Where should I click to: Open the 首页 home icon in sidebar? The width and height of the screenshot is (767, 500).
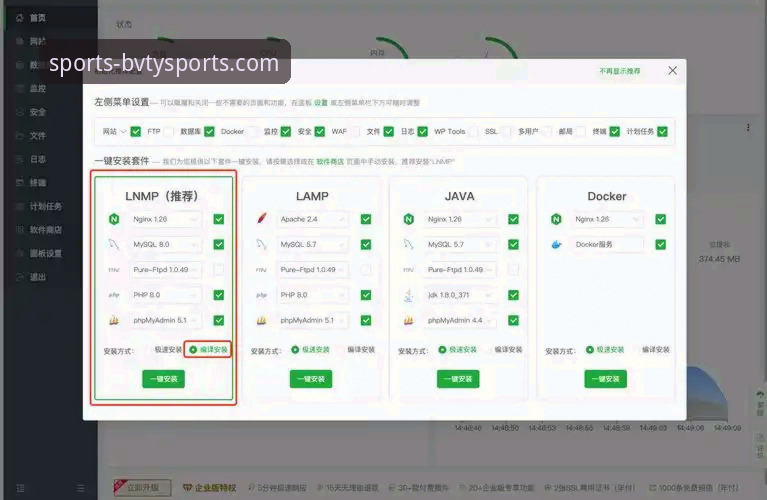tap(20, 18)
